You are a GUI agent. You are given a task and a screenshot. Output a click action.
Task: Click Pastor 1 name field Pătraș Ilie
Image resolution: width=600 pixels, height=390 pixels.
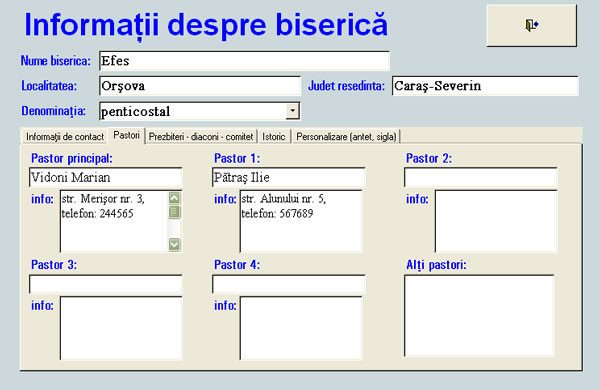coord(289,177)
